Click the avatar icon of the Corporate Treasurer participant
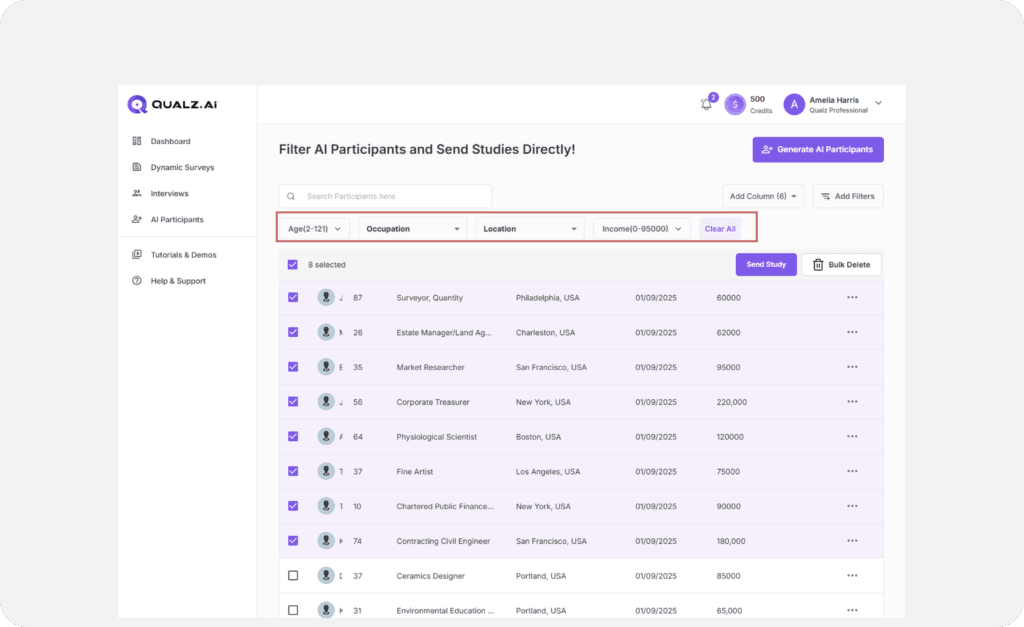This screenshot has height=627, width=1024. 326,402
